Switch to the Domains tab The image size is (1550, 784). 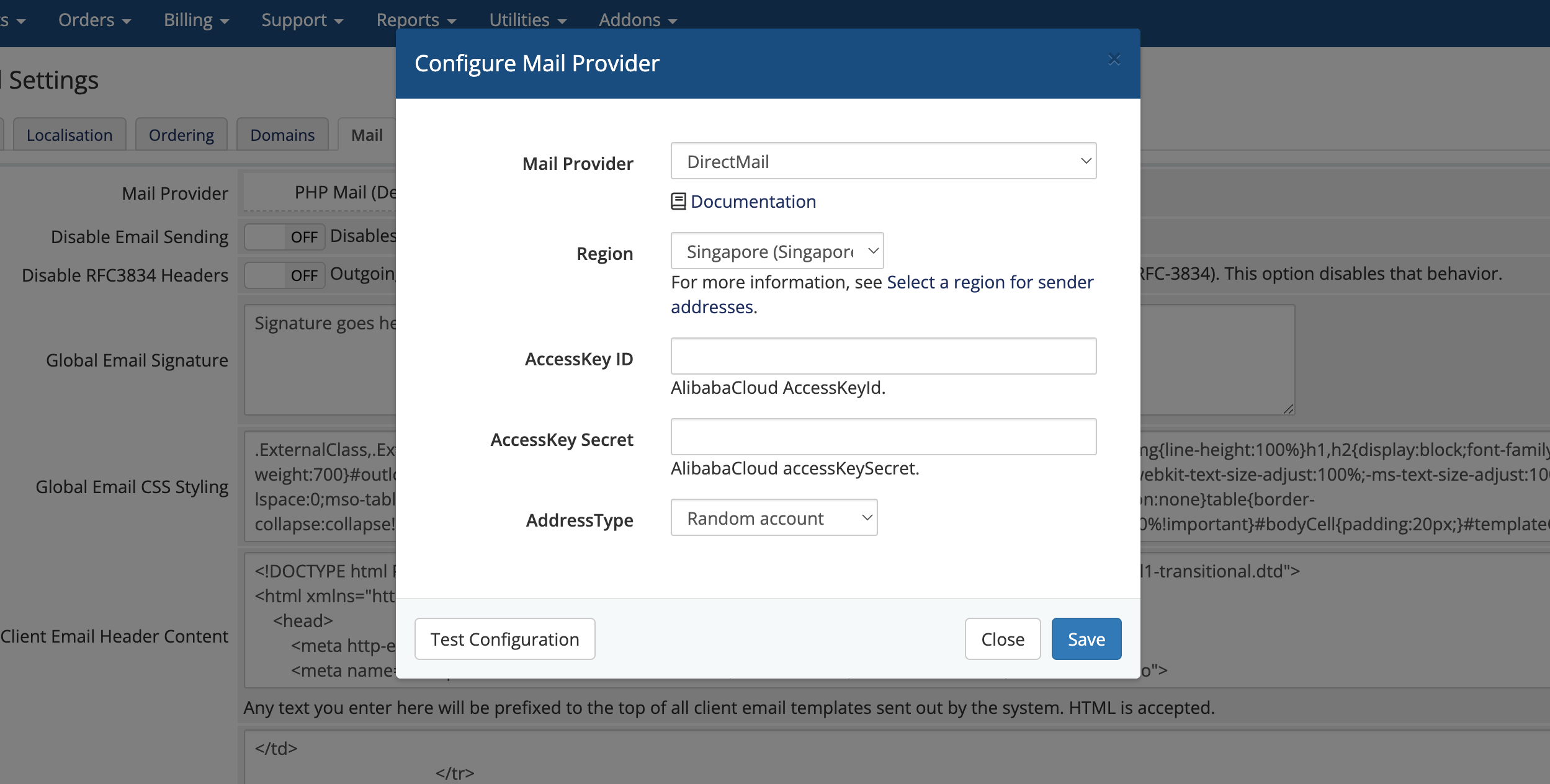tap(282, 135)
